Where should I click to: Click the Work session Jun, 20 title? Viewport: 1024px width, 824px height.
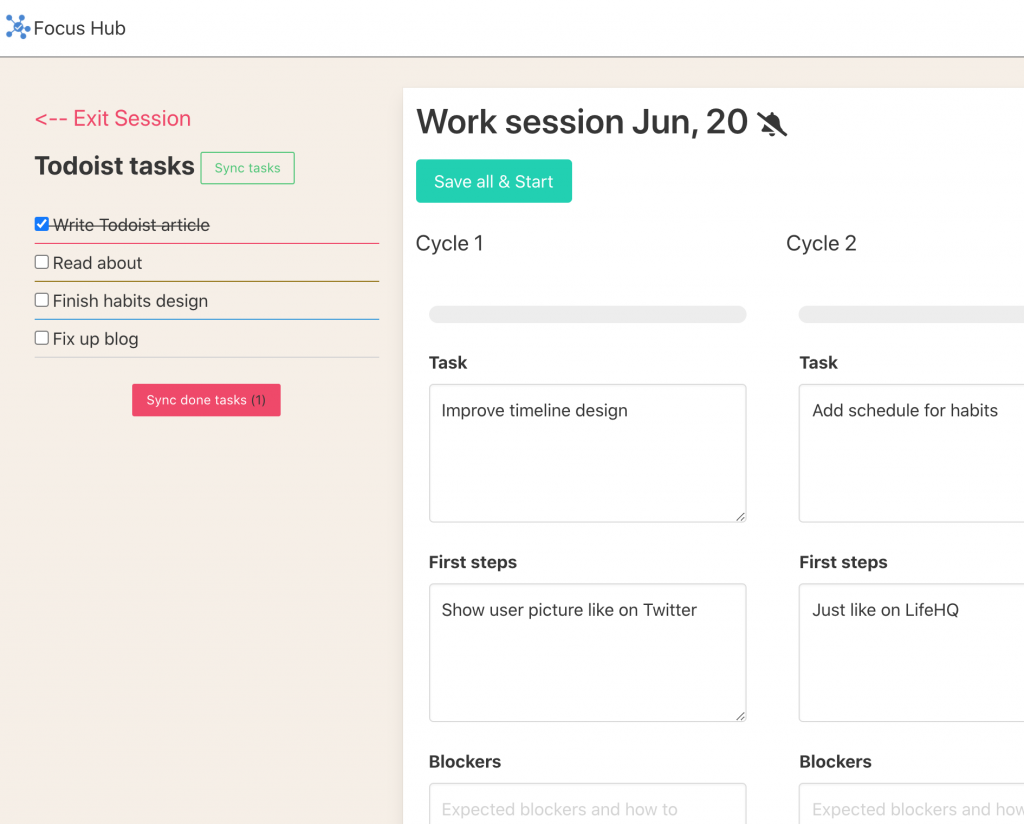582,122
